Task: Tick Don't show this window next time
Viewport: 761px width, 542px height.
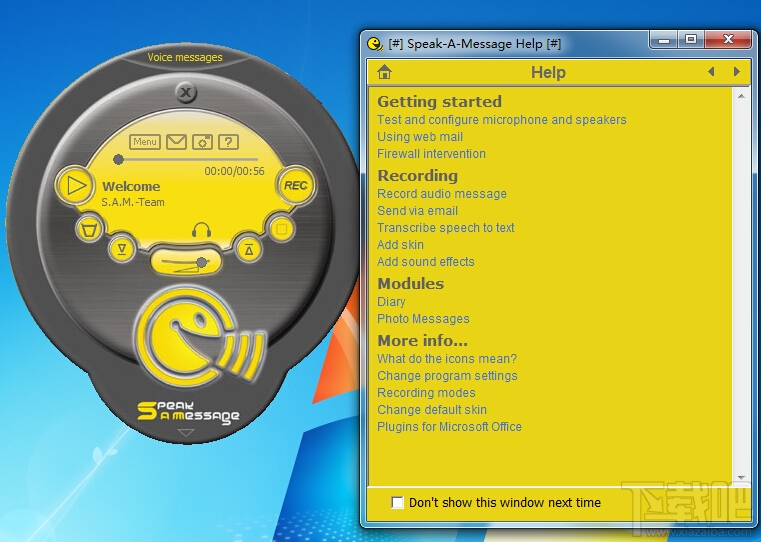Action: point(397,502)
